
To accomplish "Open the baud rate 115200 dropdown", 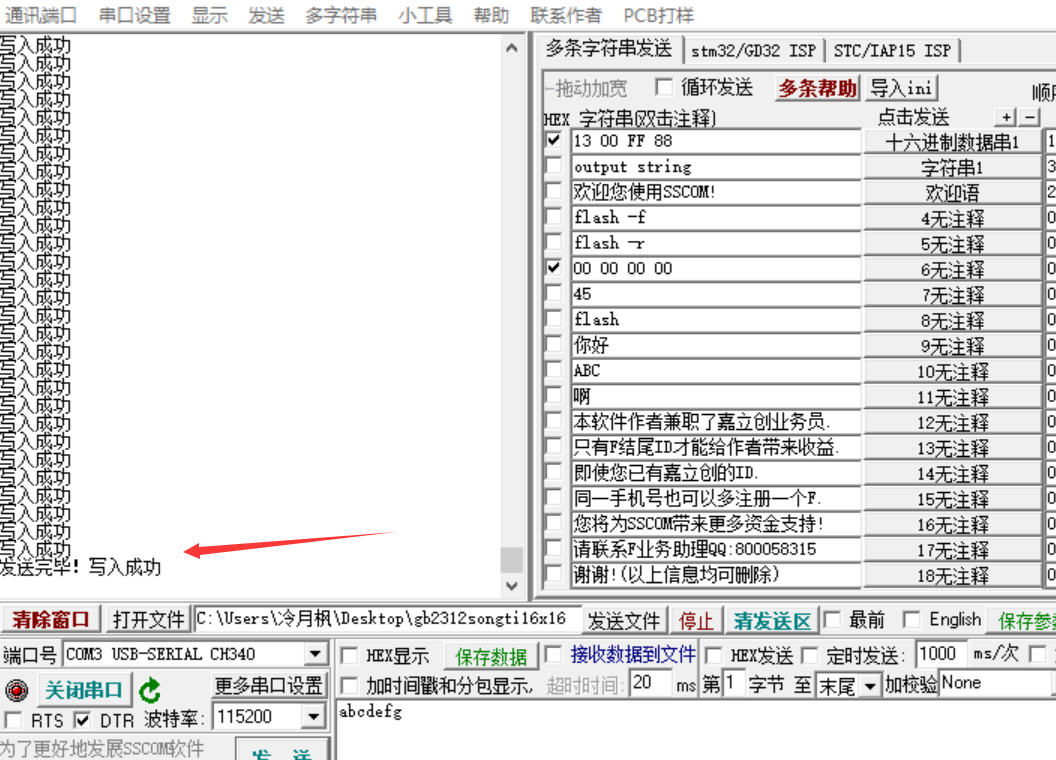I will (x=314, y=716).
